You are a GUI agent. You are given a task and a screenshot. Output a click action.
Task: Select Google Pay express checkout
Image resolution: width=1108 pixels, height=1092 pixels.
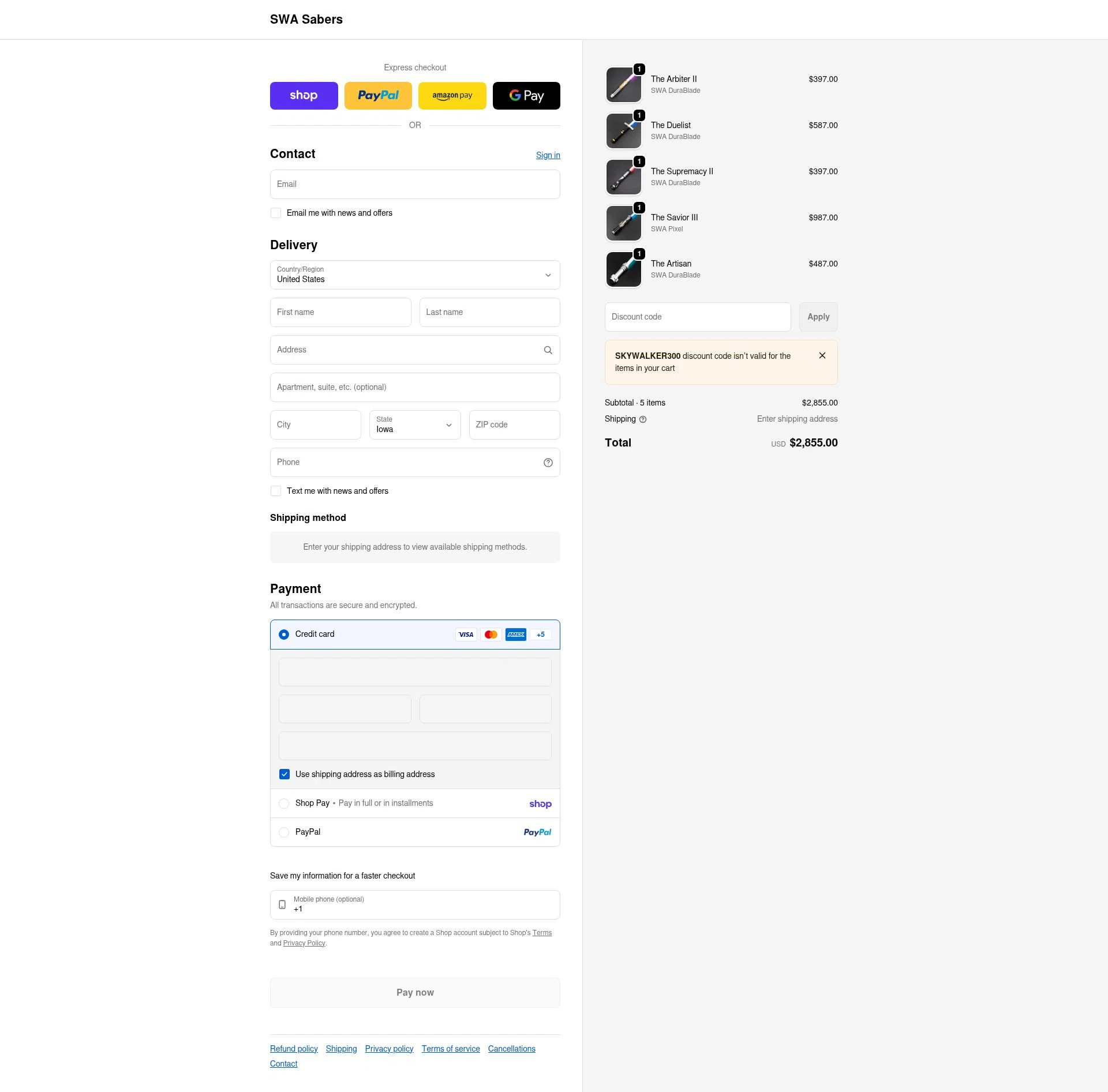(526, 95)
